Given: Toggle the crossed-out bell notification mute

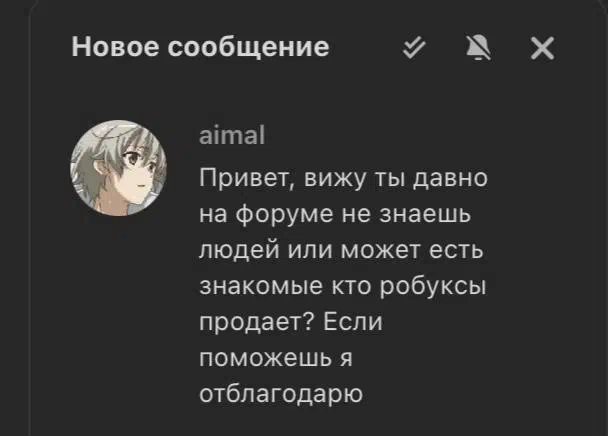Looking at the screenshot, I should click(478, 48).
